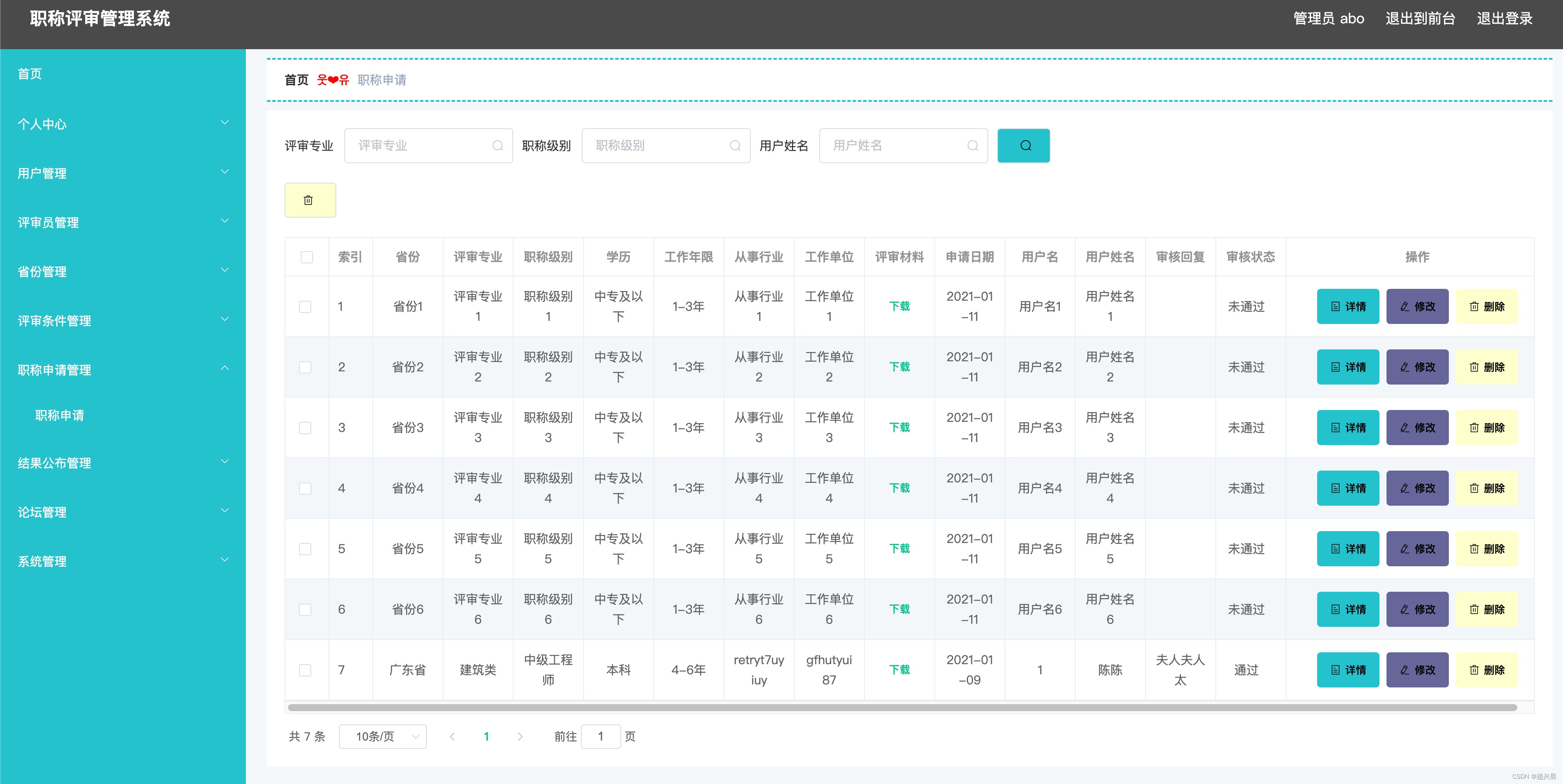Click 删除 for row 3 省份3
The image size is (1563, 784).
(1487, 428)
